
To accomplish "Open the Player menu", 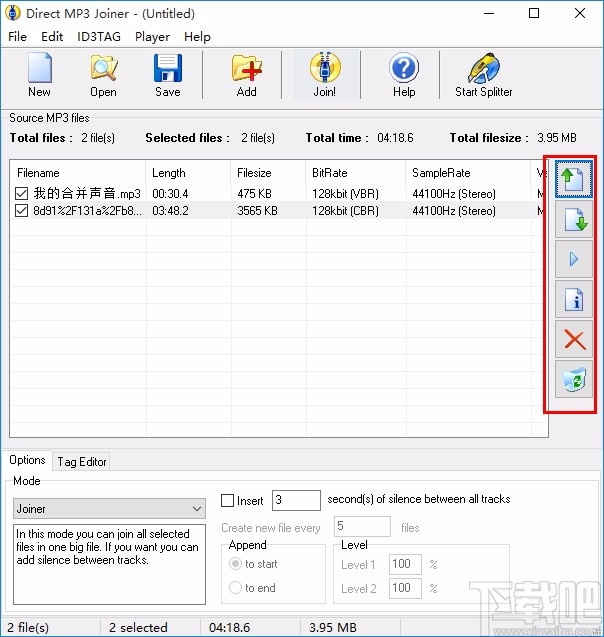I will [x=152, y=37].
